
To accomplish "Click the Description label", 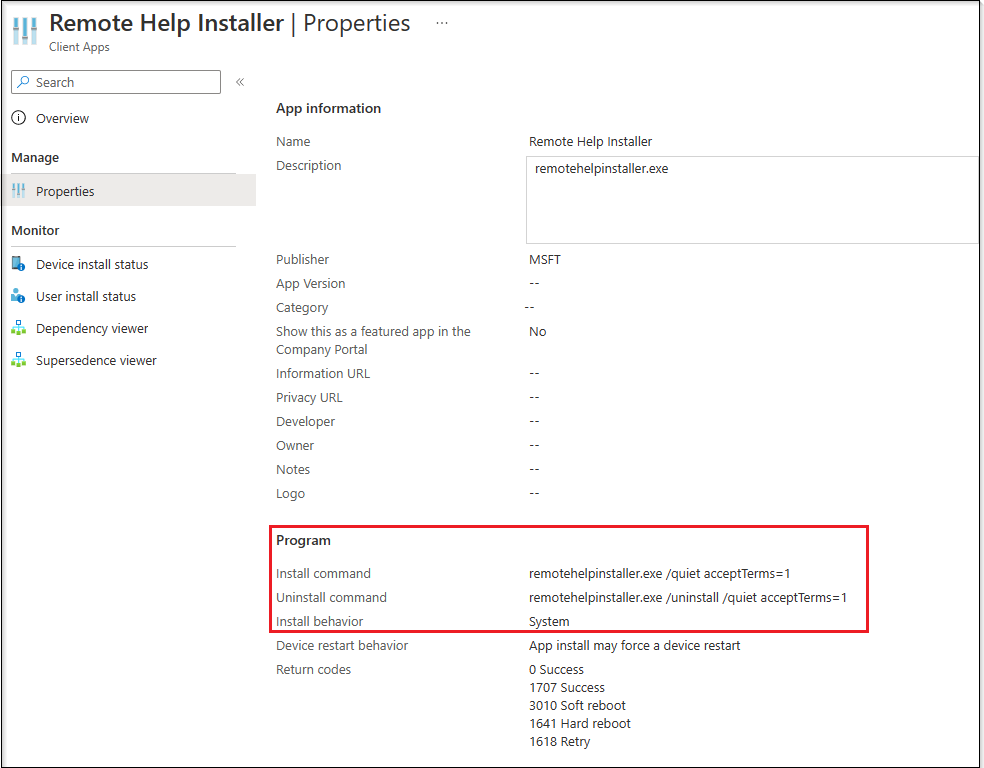I will [x=309, y=166].
